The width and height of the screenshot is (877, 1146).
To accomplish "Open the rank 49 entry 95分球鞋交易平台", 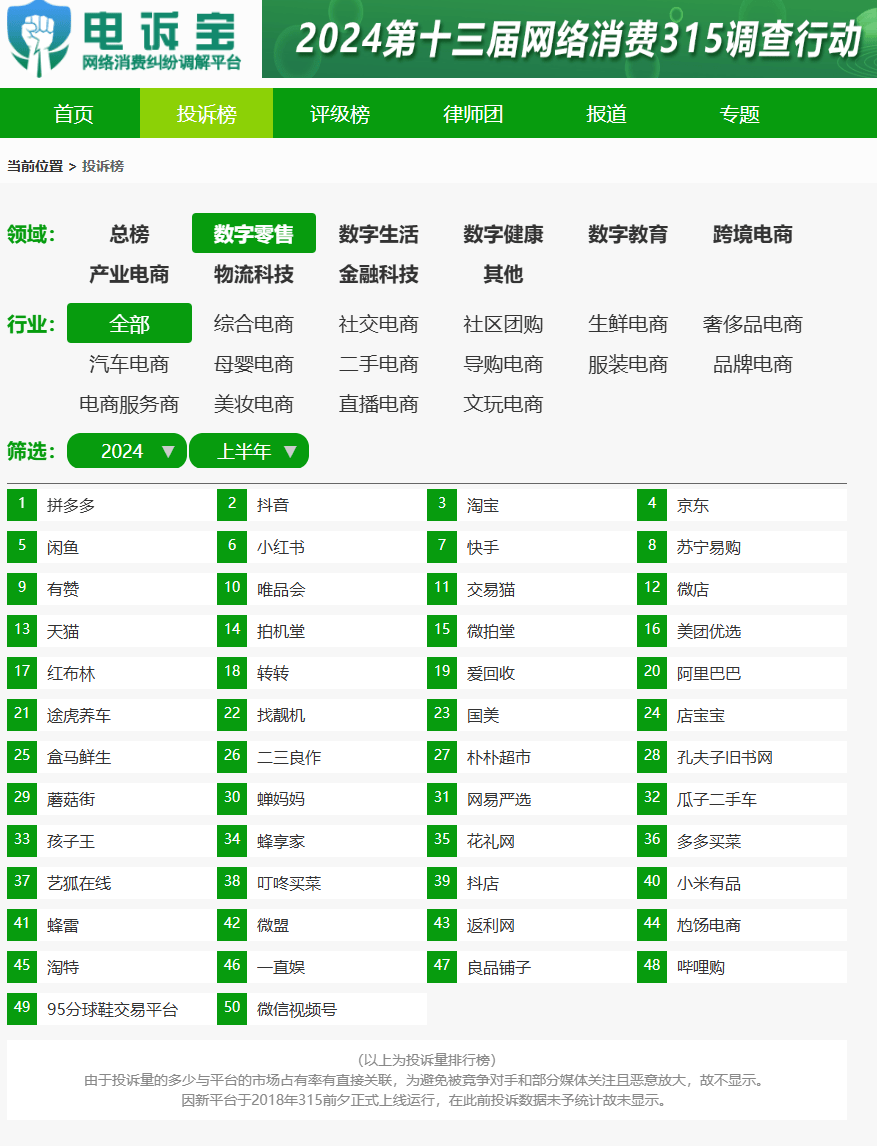I will [112, 1009].
